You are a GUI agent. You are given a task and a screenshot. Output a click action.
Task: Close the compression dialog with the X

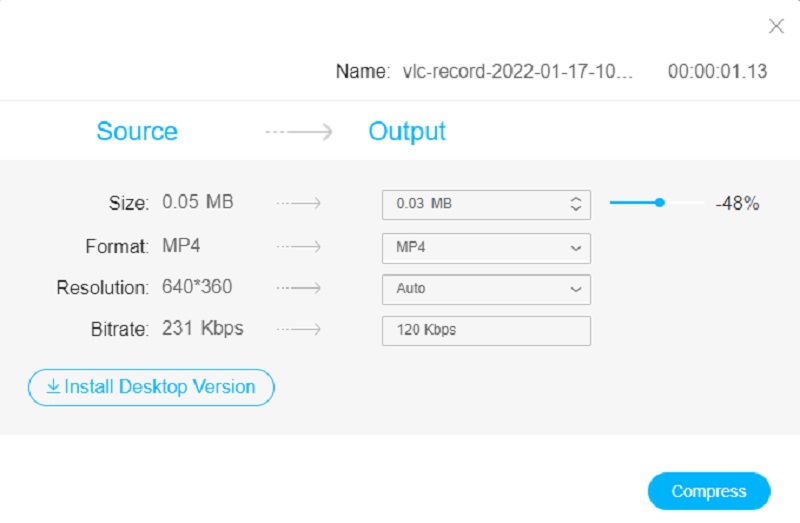click(776, 27)
